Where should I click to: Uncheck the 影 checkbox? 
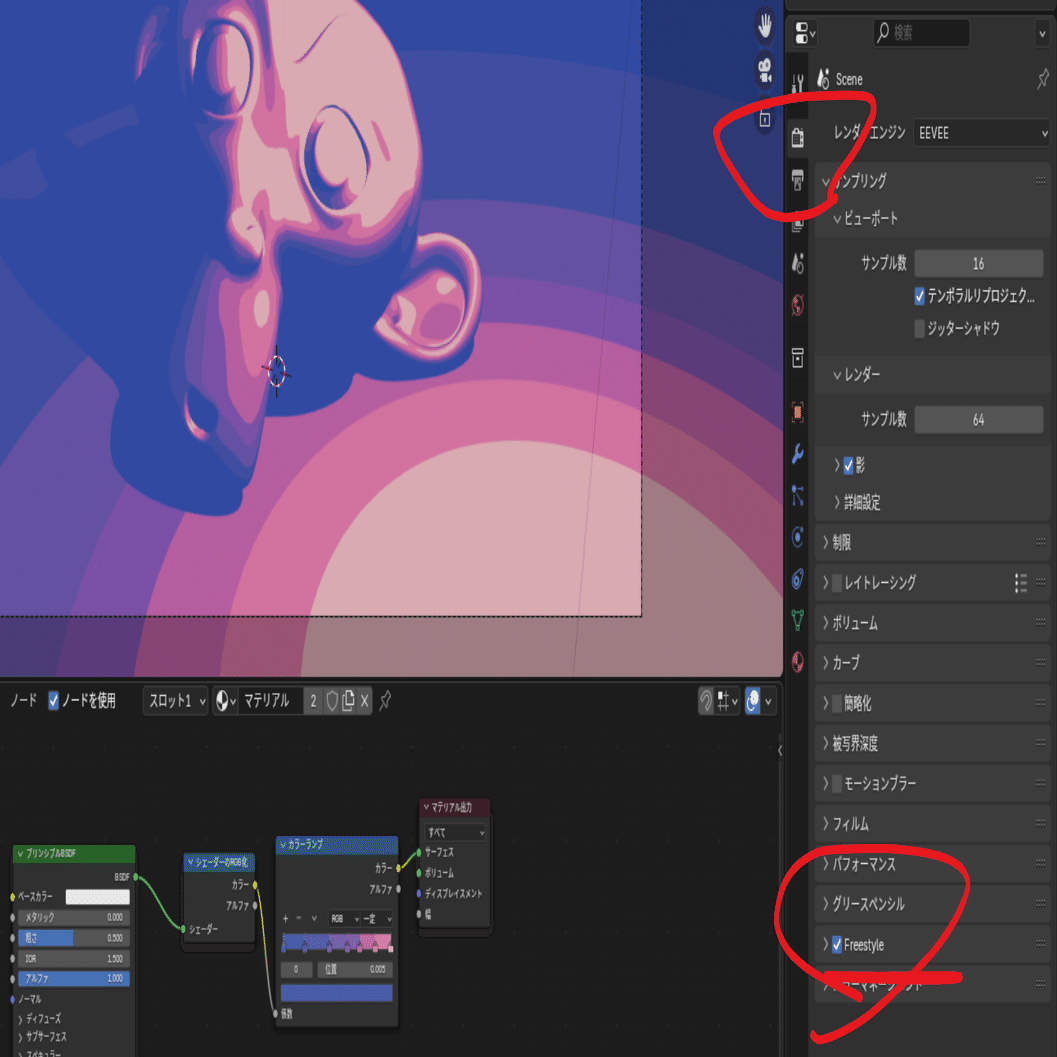848,465
